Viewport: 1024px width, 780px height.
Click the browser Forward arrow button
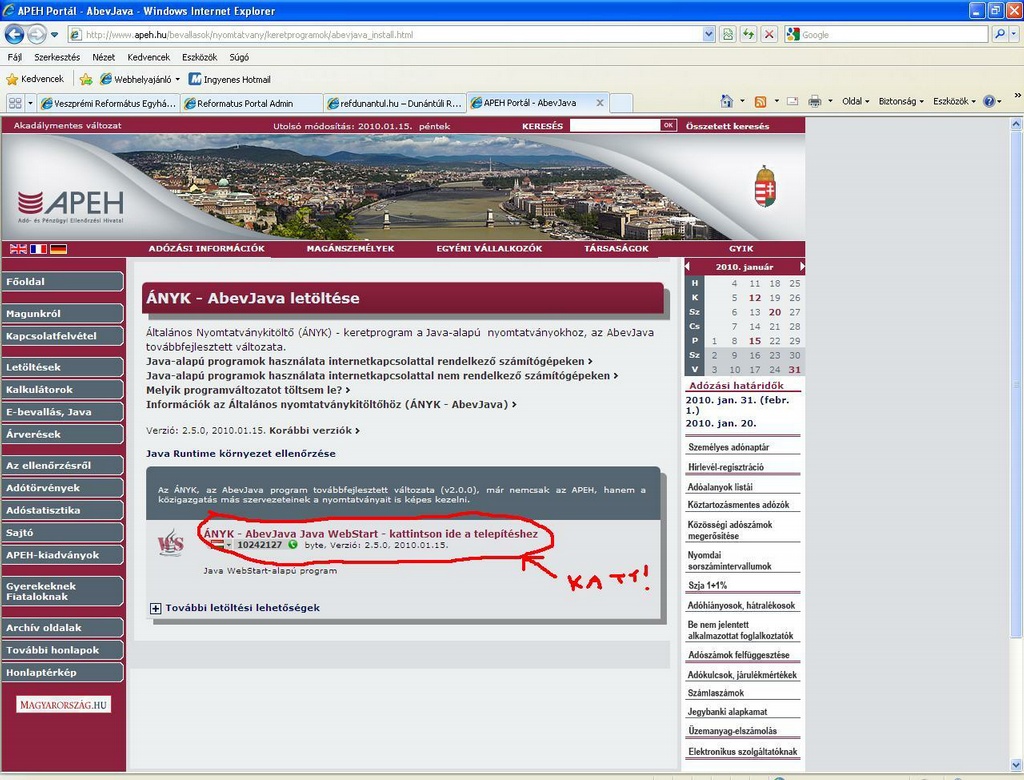tap(37, 34)
